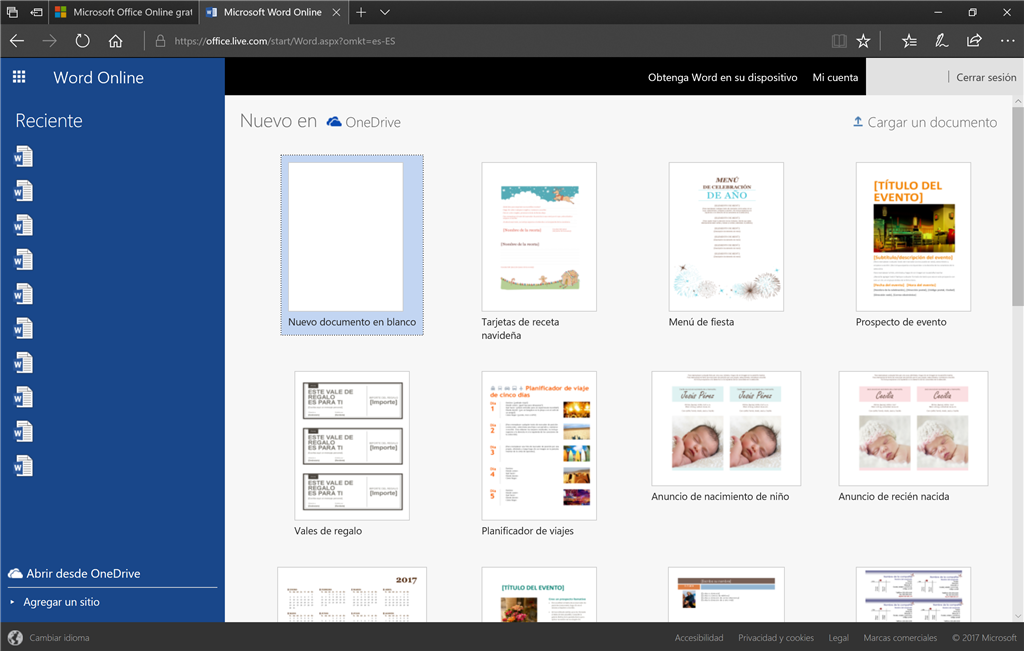Create Nuevo documento en blanco
The height and width of the screenshot is (651, 1024).
(352, 245)
